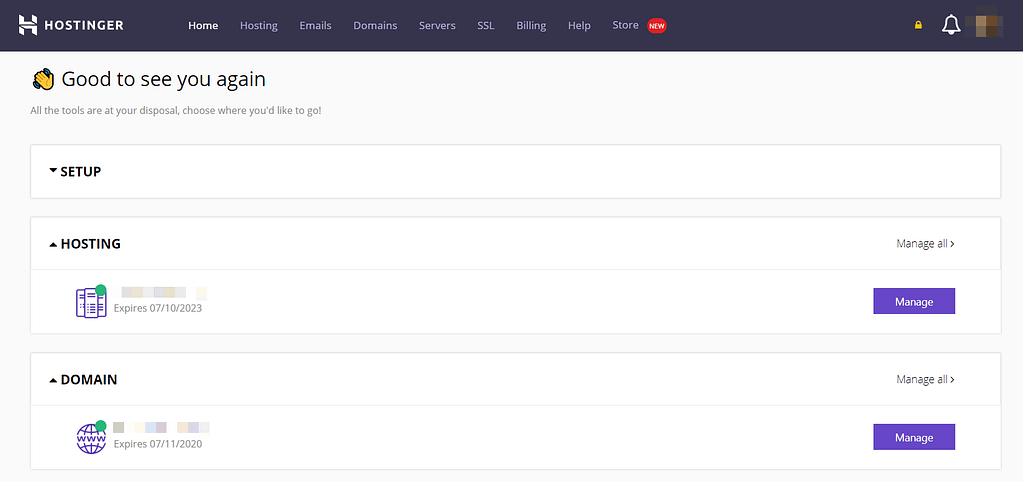
Task: Click the hosting server icon
Action: tap(91, 302)
